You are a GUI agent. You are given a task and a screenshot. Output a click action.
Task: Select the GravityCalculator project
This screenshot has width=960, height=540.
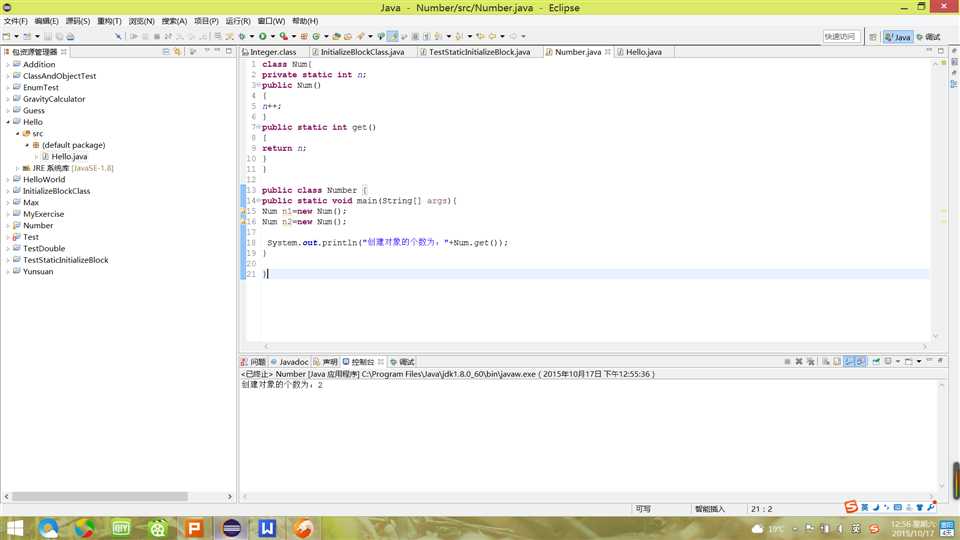point(54,99)
